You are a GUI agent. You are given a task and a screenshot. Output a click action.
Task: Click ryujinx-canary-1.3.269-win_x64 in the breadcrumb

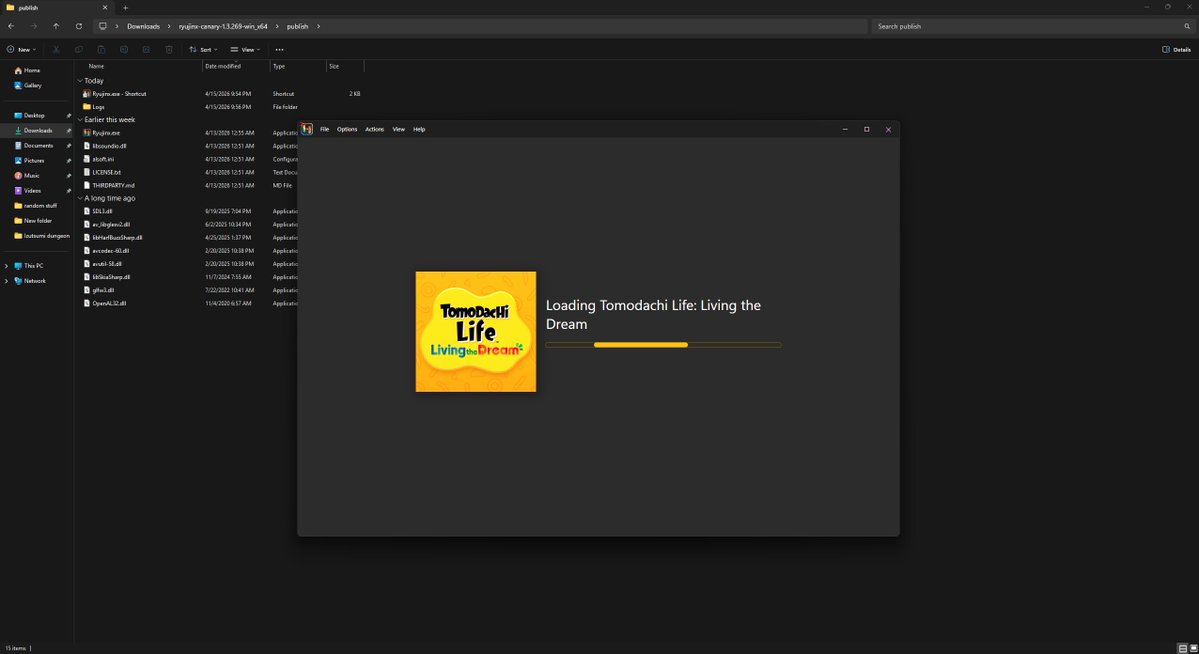pyautogui.click(x=223, y=26)
